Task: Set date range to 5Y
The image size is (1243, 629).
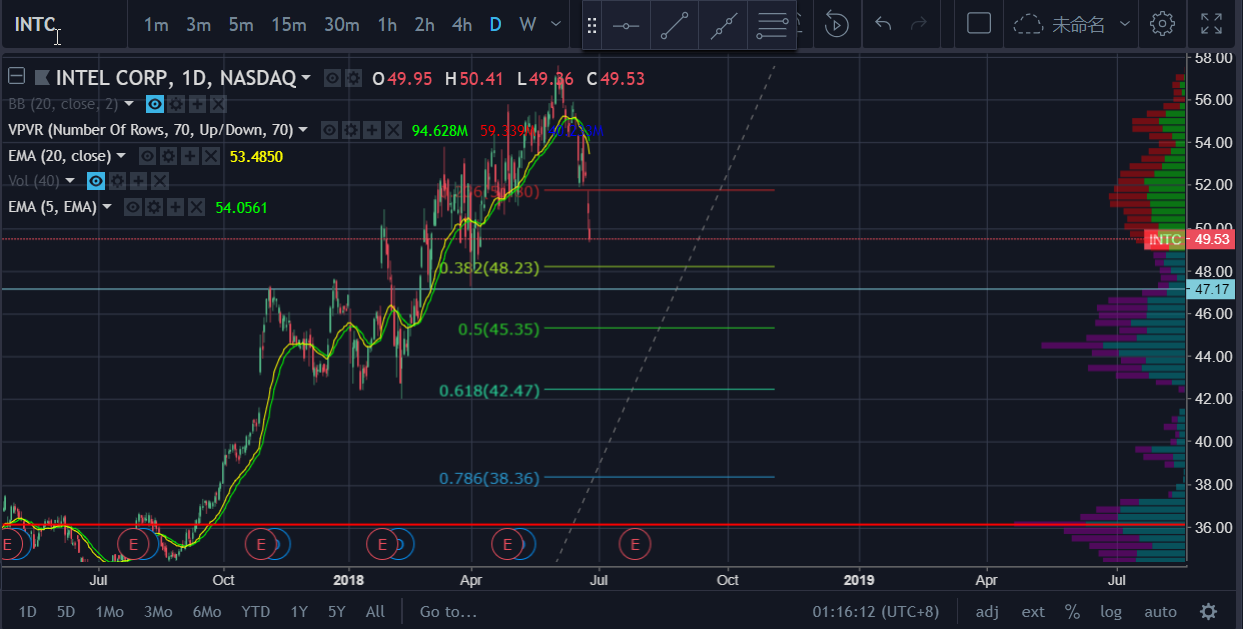Action: 337,611
